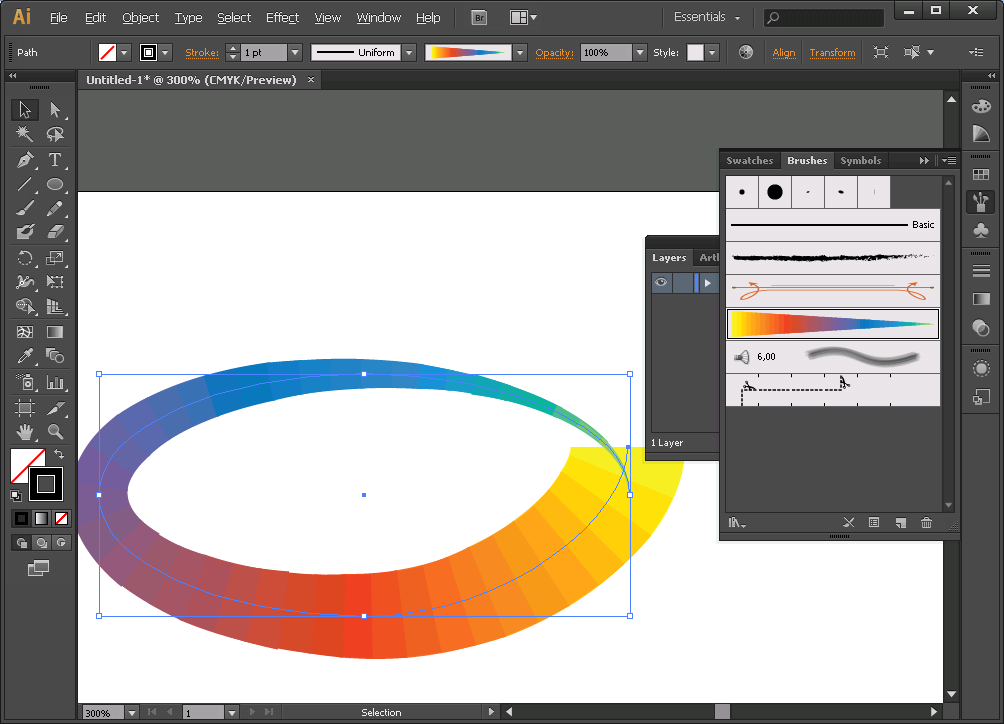The image size is (1004, 724).
Task: Click the Stroke color box
Action: (46, 484)
